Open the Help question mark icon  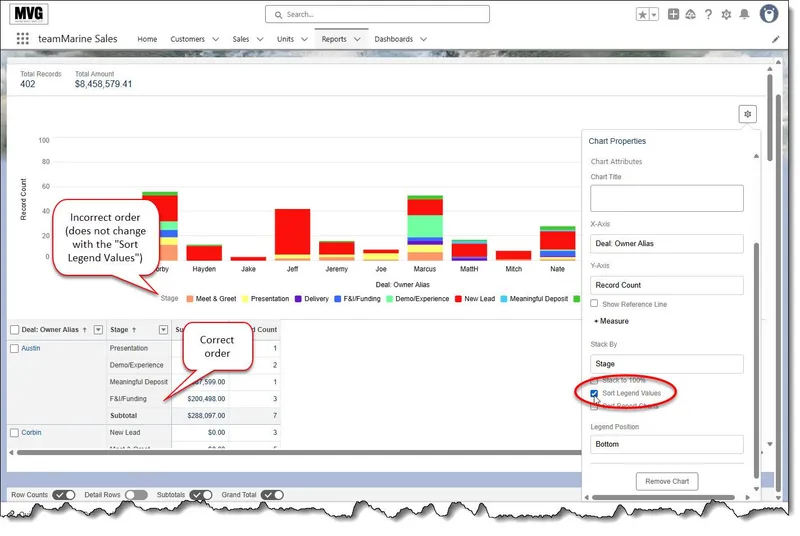click(708, 15)
